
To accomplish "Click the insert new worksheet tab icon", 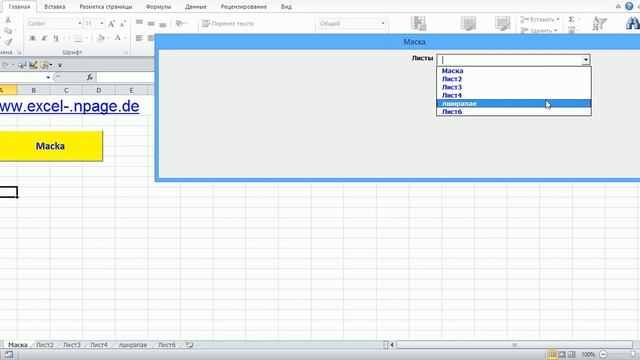I will (189, 345).
